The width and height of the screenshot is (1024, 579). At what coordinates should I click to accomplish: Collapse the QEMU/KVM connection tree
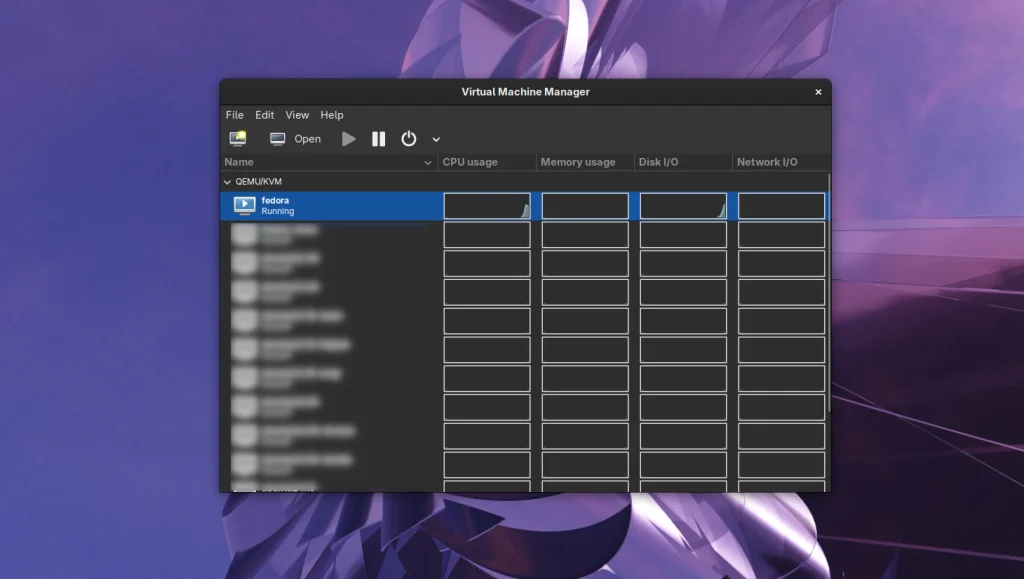pos(227,183)
